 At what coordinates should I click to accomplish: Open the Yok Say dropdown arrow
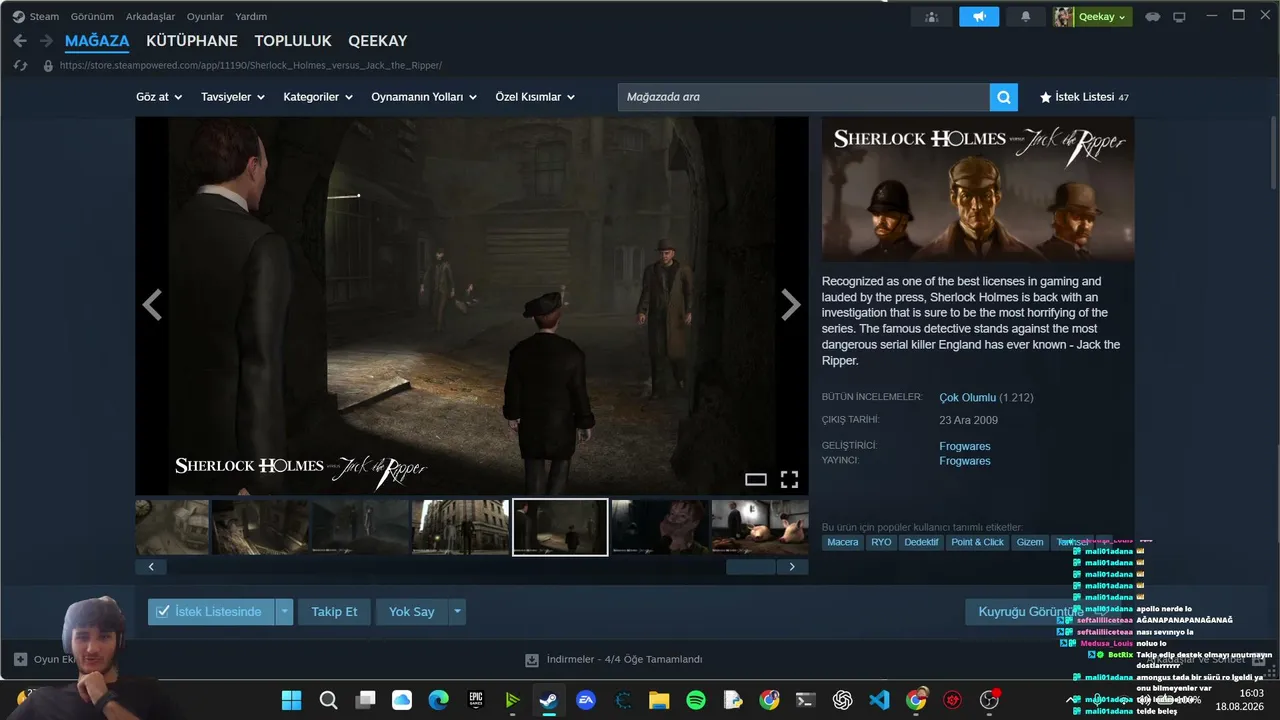[457, 612]
